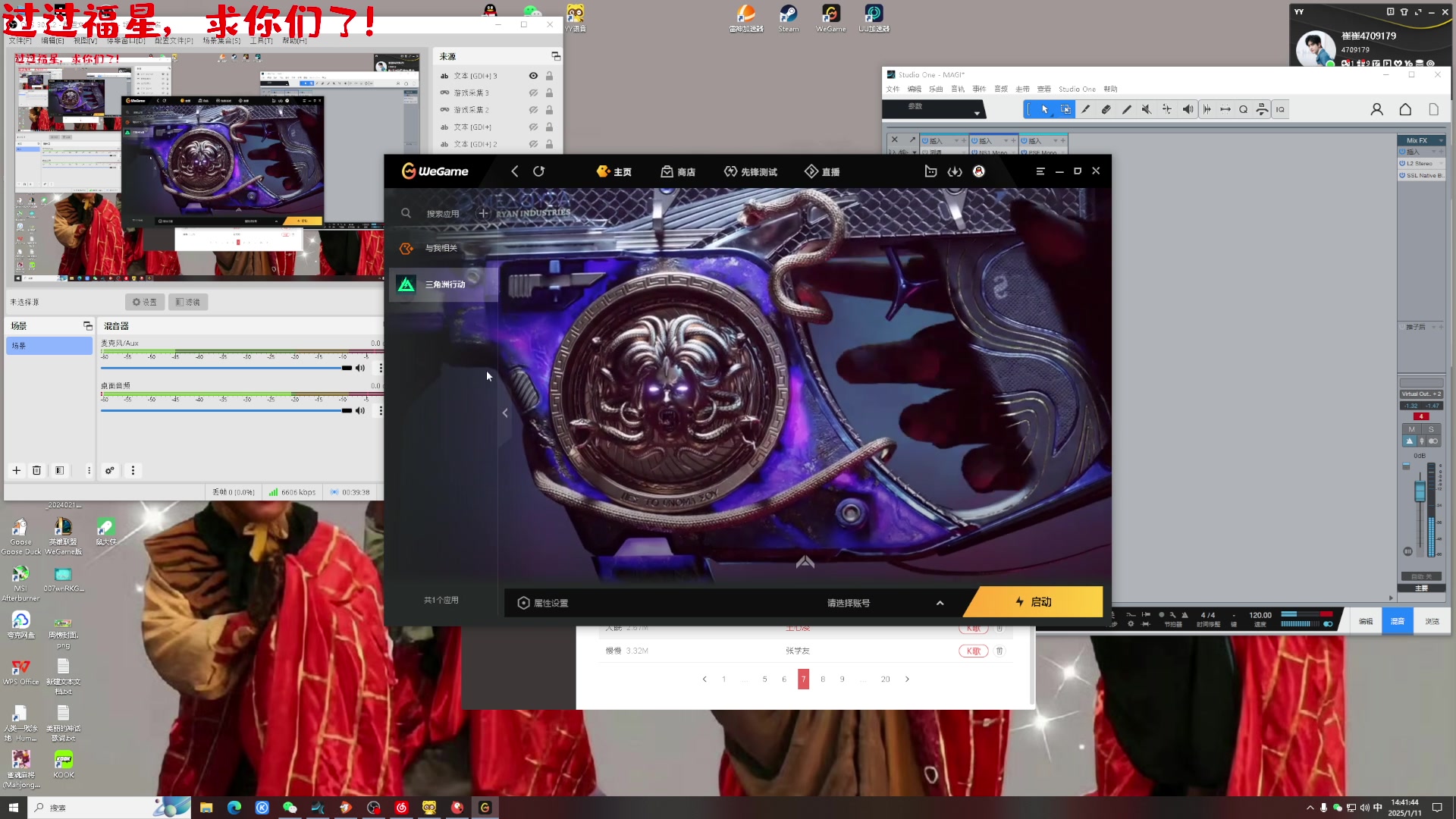Select the Arrow tool in Studio One toolbar

(x=1044, y=109)
